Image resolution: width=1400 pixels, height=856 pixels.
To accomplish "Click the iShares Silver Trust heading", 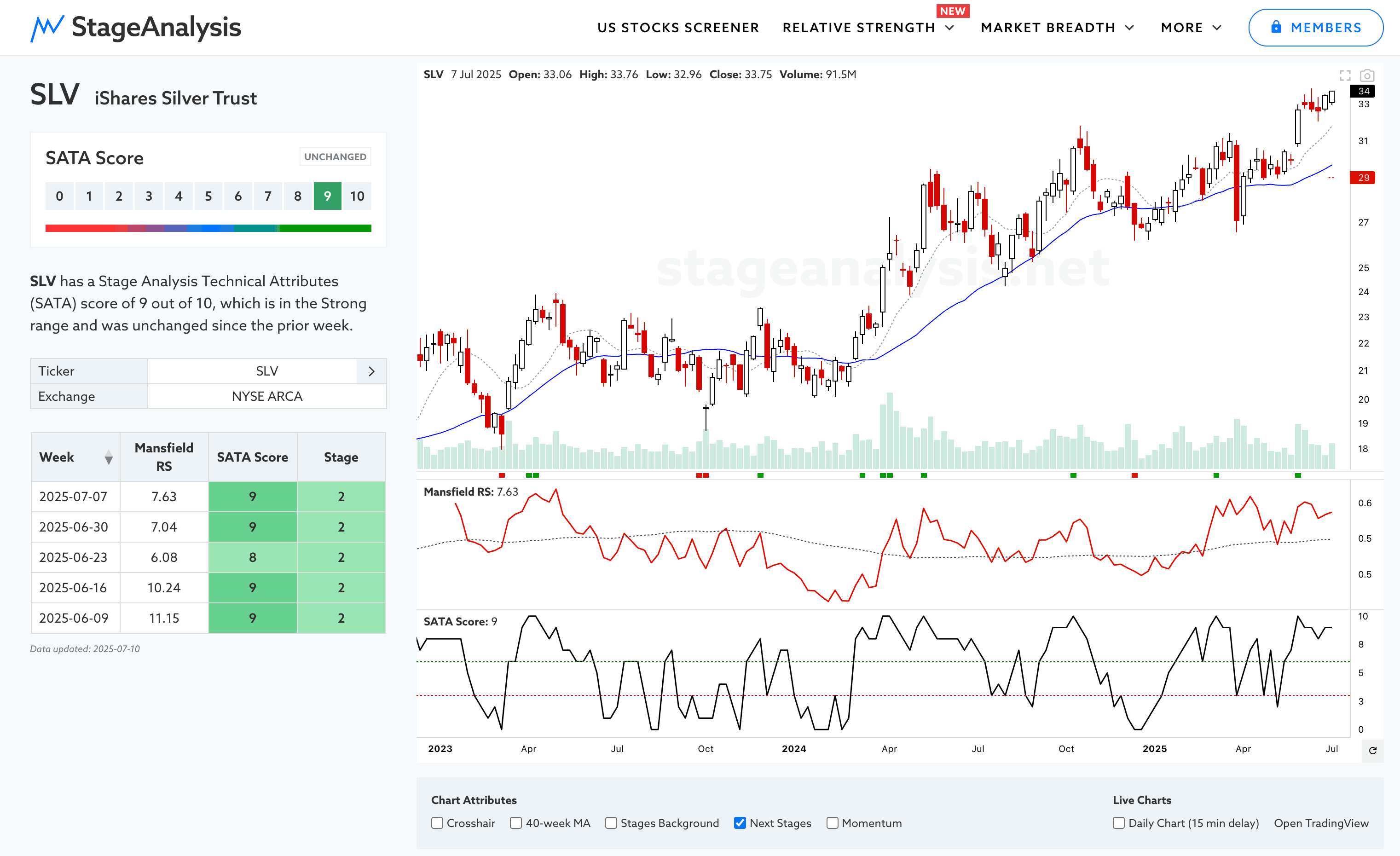I will (175, 98).
